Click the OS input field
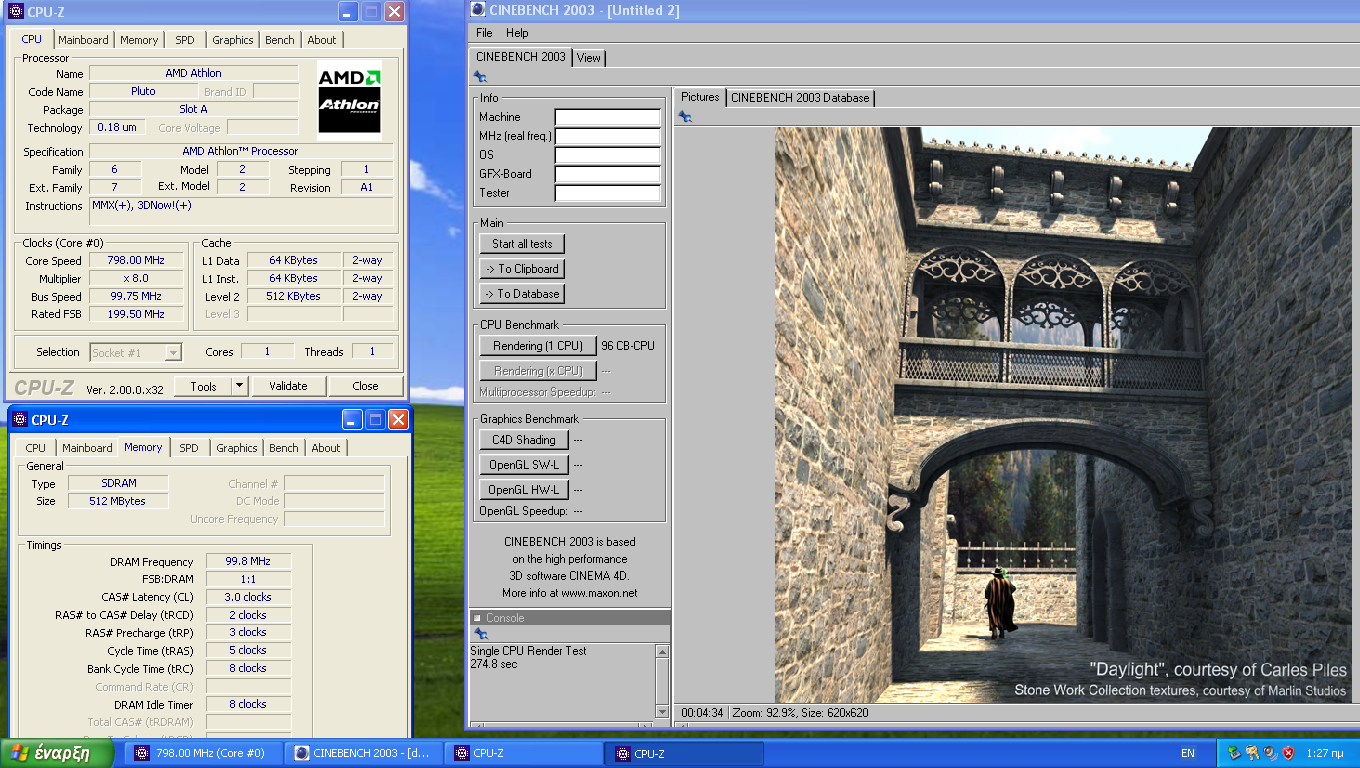Viewport: 1360px width, 768px height. coord(608,155)
